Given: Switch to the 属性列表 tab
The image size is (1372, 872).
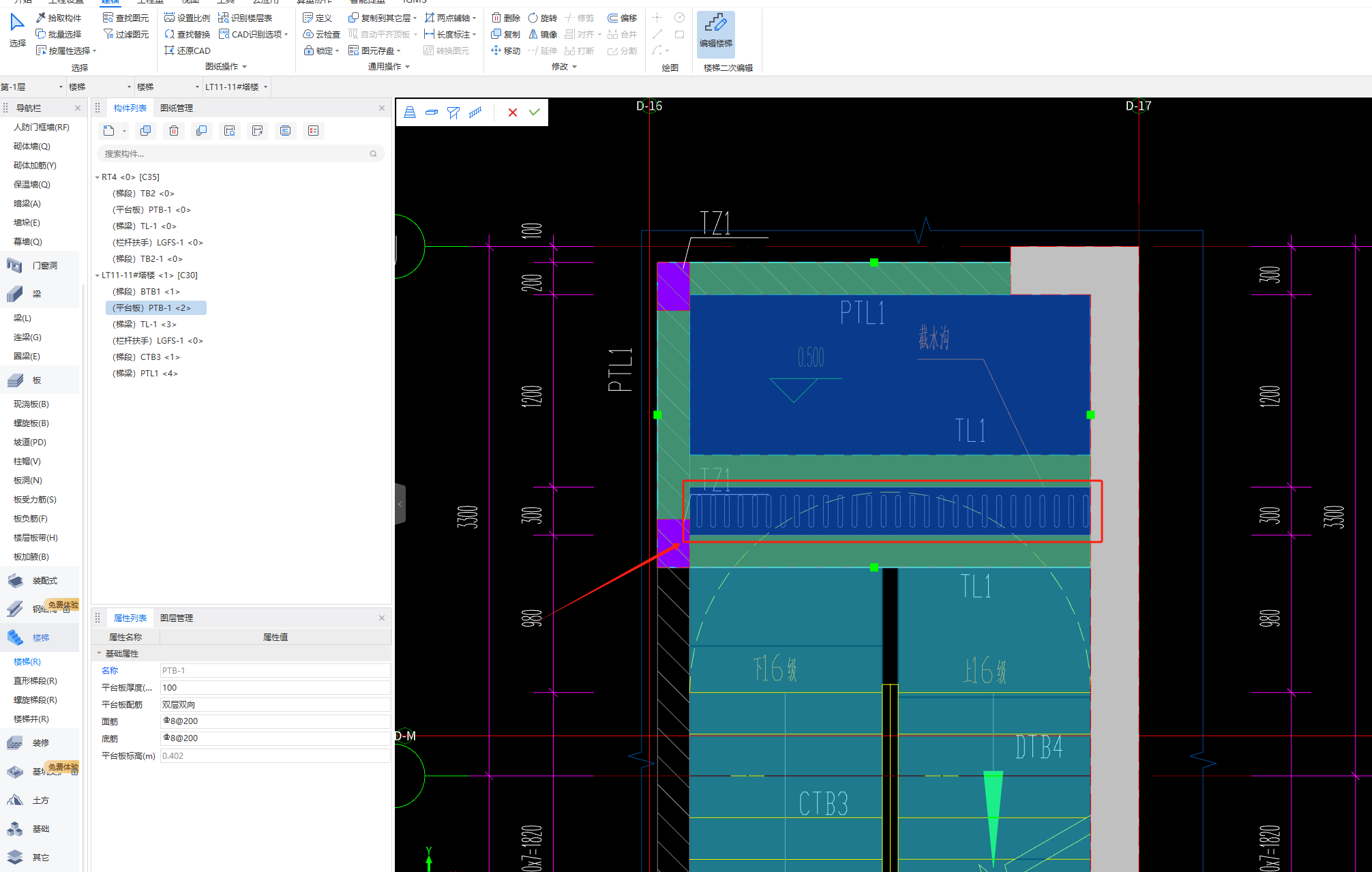Looking at the screenshot, I should tap(130, 618).
